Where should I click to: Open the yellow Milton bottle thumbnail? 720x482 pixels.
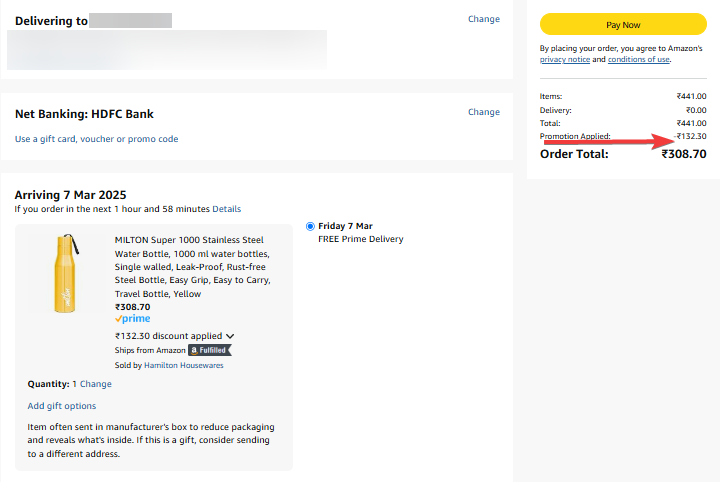66,273
